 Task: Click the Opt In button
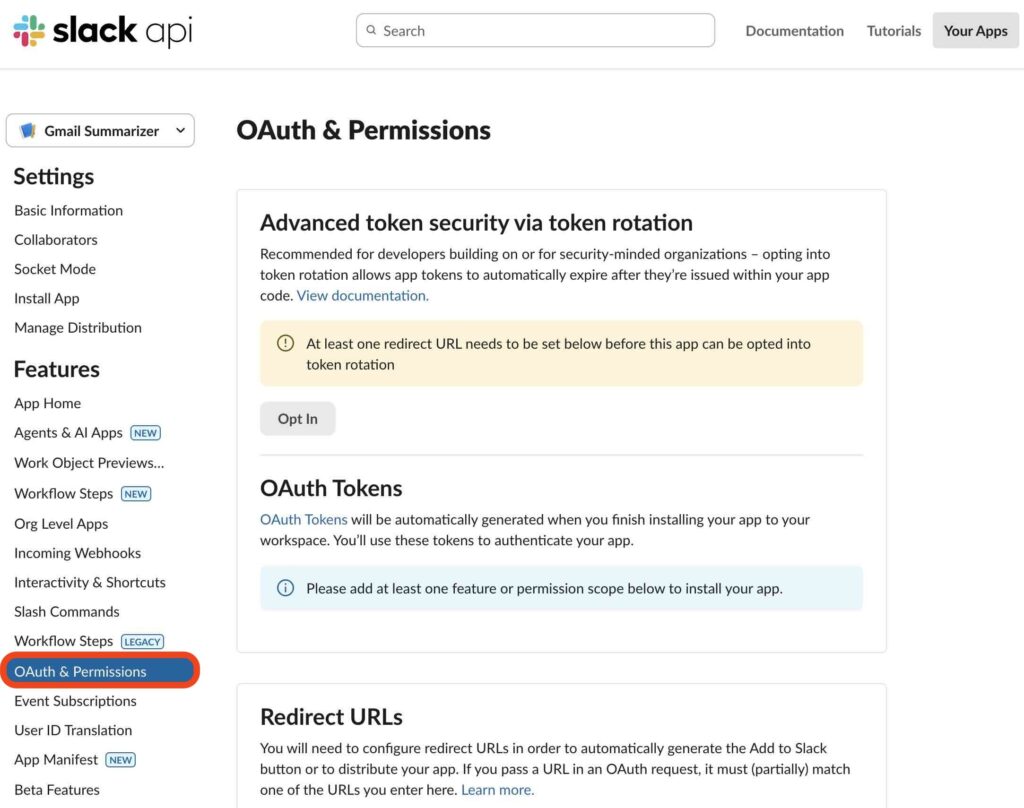(x=297, y=419)
